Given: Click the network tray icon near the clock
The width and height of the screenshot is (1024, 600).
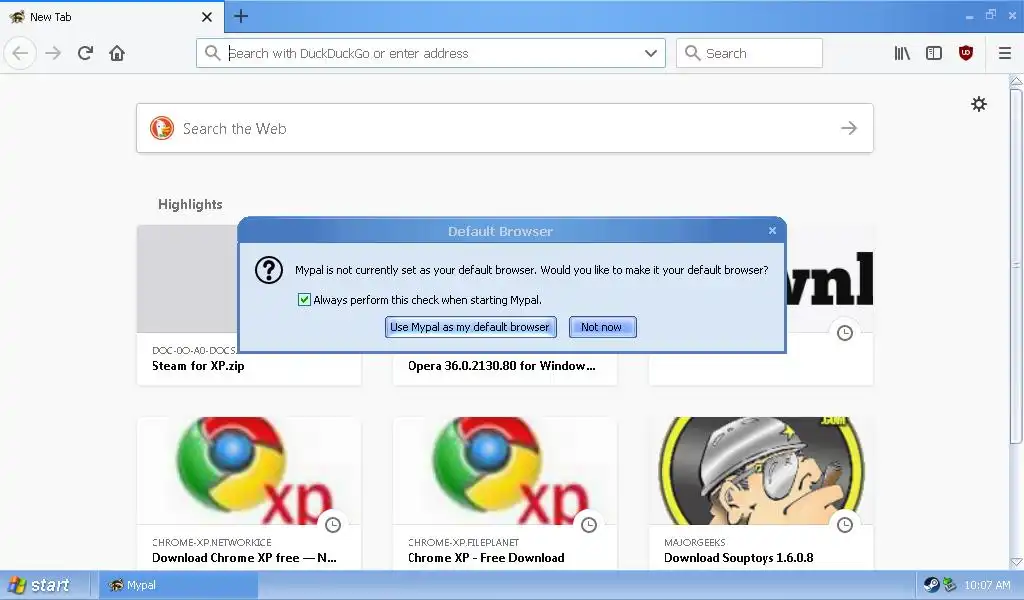Looking at the screenshot, I should 949,585.
